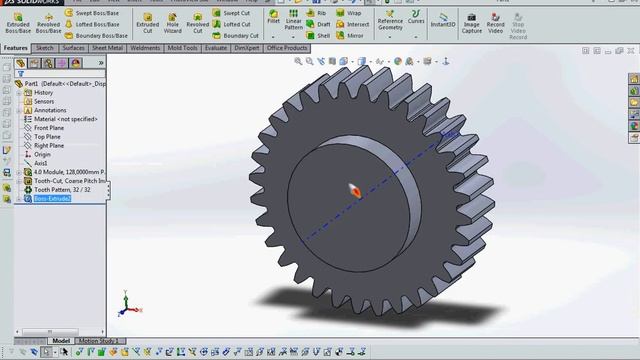Viewport: 640px width, 360px height.
Task: Activate Instant3D
Action: pos(443,20)
